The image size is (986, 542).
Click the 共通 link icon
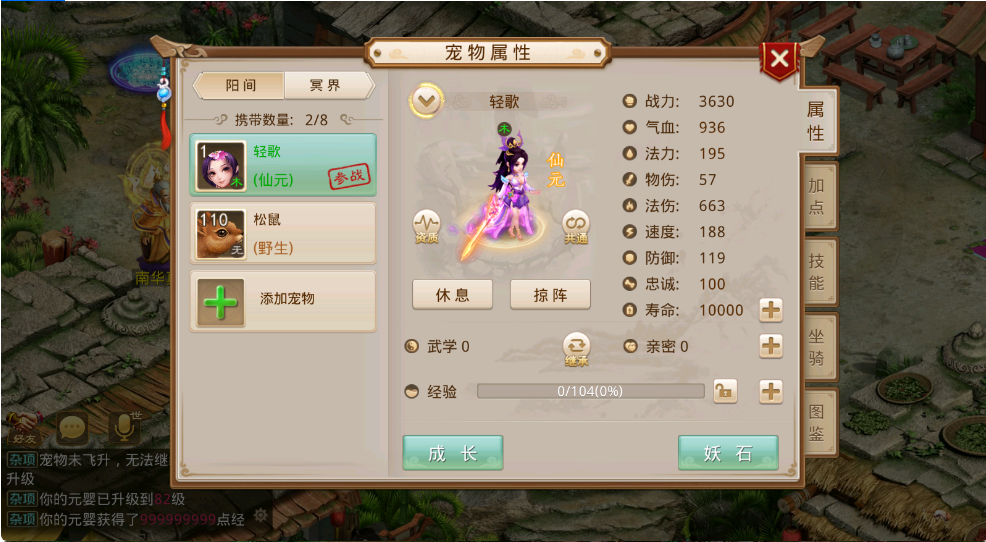pos(575,226)
